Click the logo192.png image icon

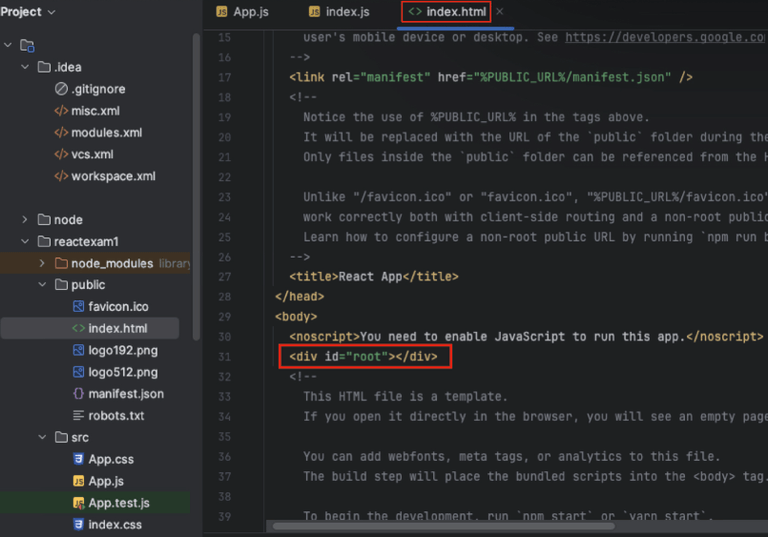coord(78,350)
